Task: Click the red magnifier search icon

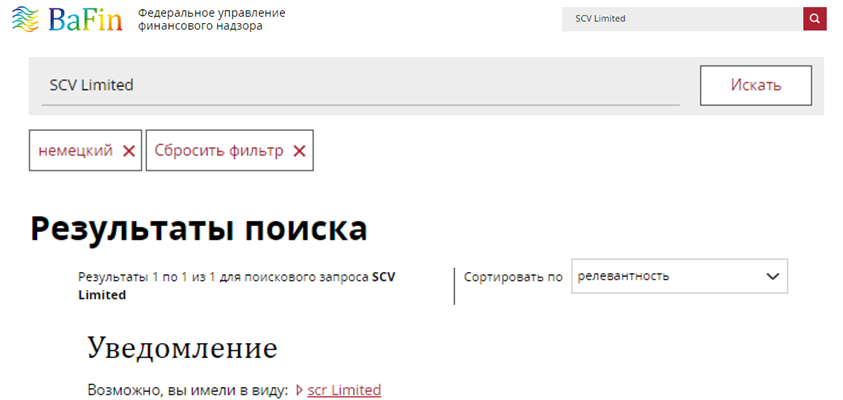Action: [815, 19]
